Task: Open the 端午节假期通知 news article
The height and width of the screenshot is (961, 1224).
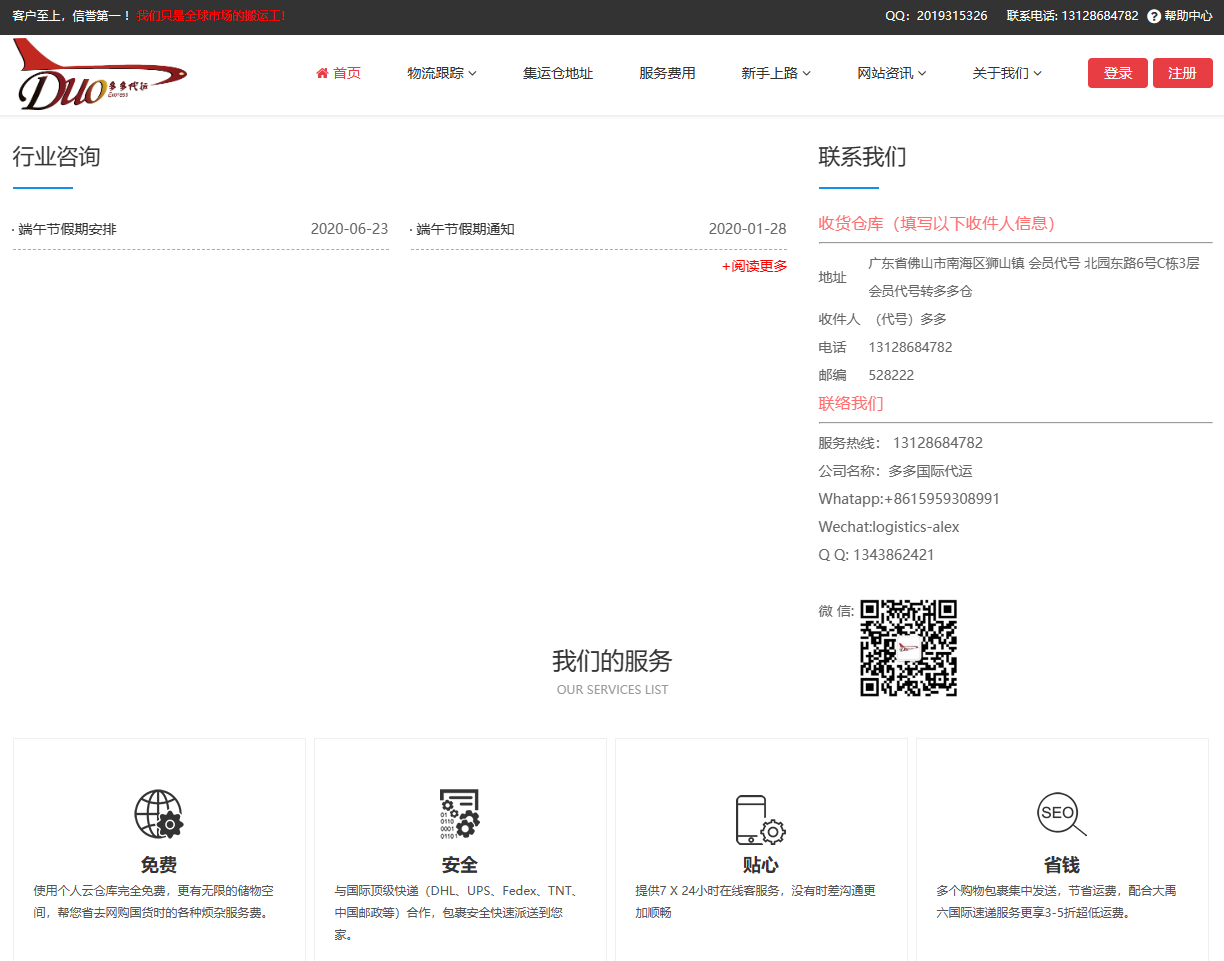Action: tap(466, 229)
